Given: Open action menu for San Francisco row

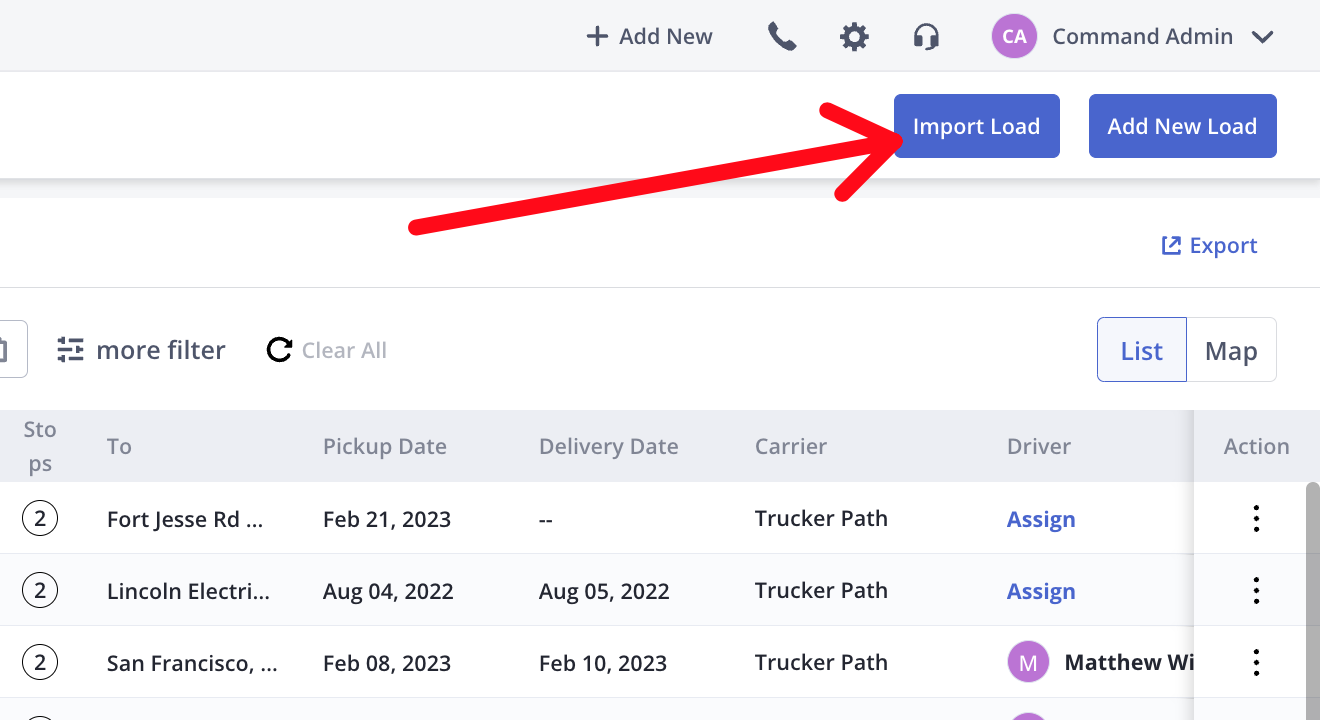Looking at the screenshot, I should (1256, 662).
